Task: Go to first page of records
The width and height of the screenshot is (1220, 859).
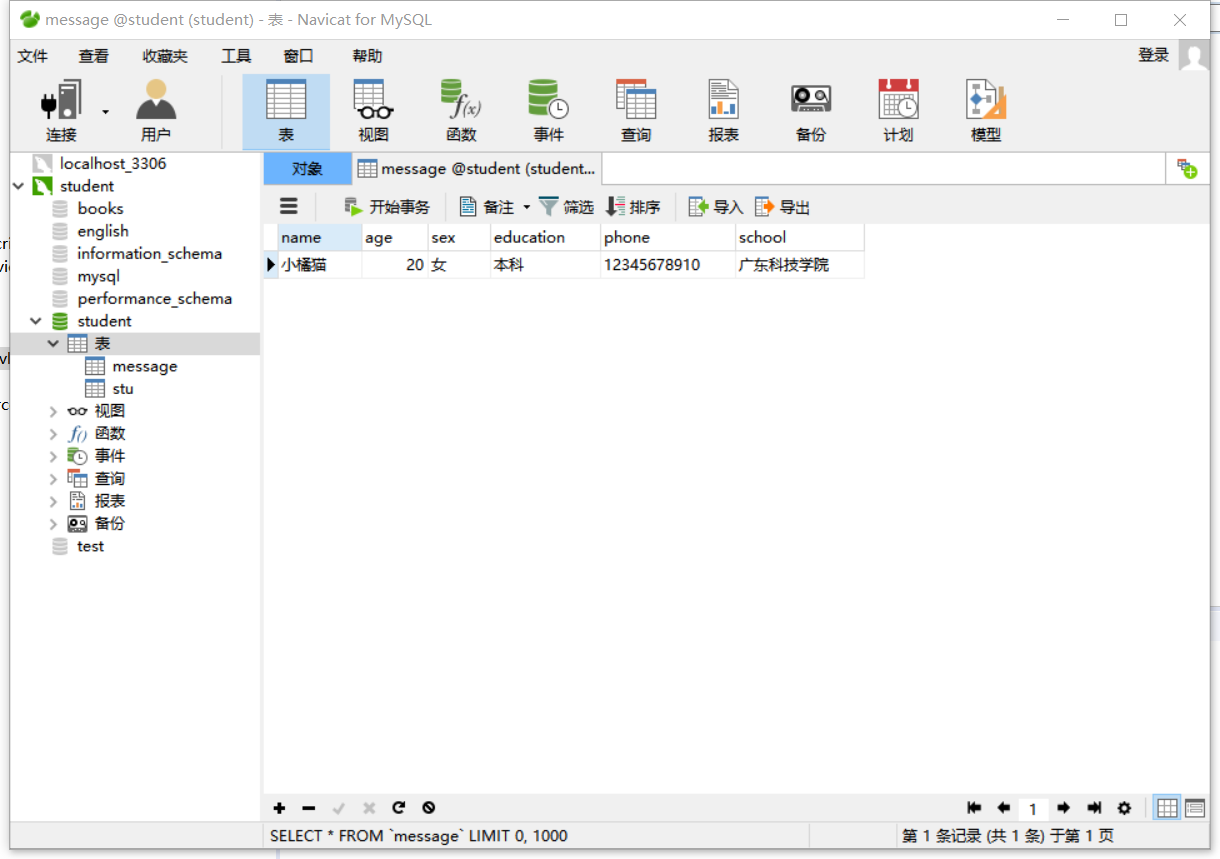Action: [974, 808]
